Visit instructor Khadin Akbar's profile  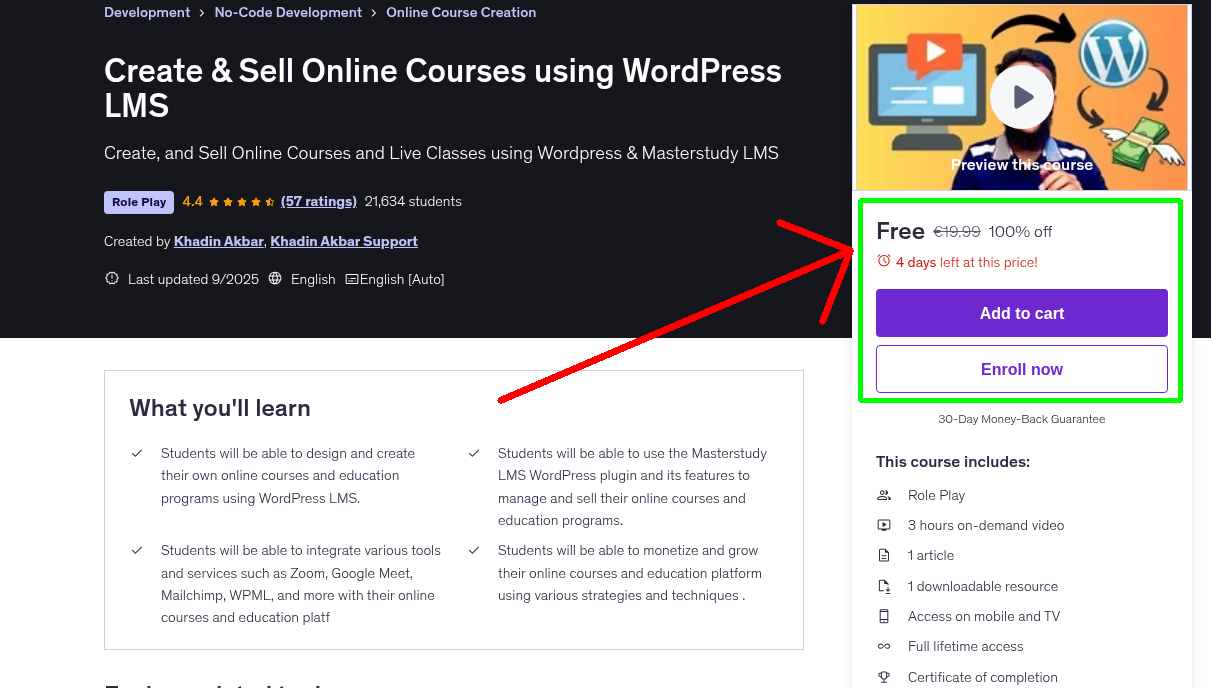[218, 241]
